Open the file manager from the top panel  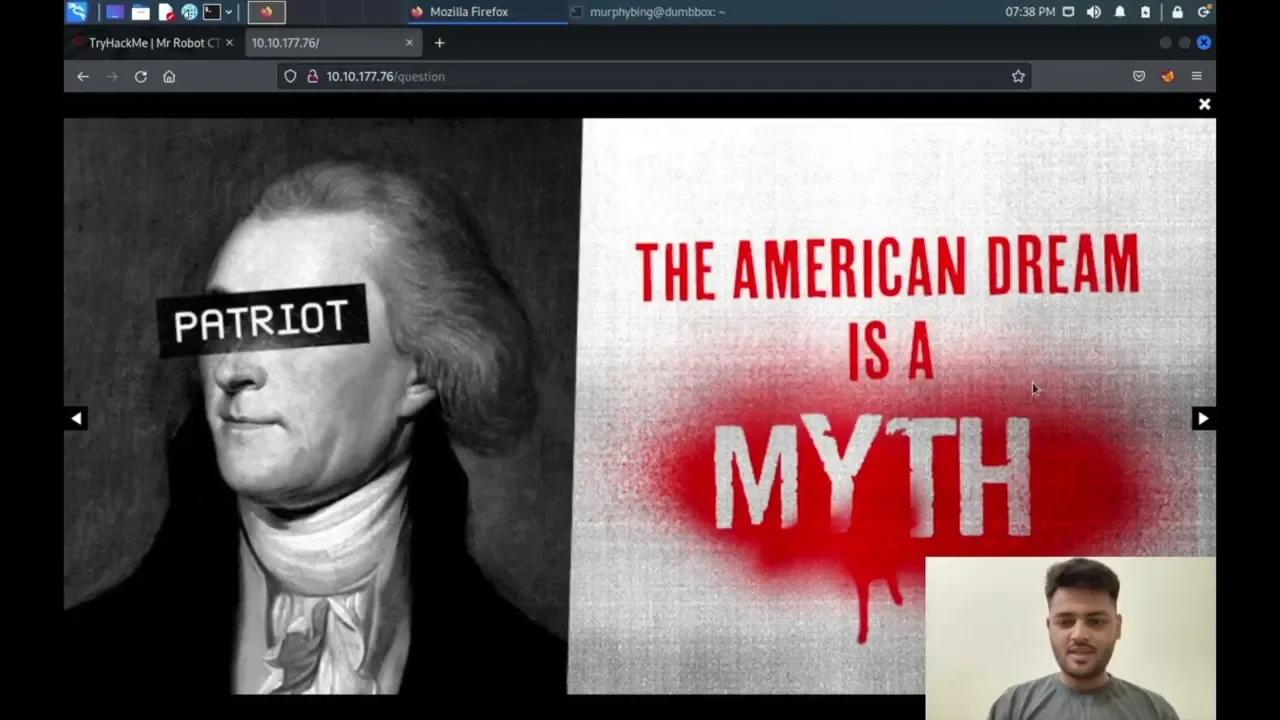click(x=140, y=11)
